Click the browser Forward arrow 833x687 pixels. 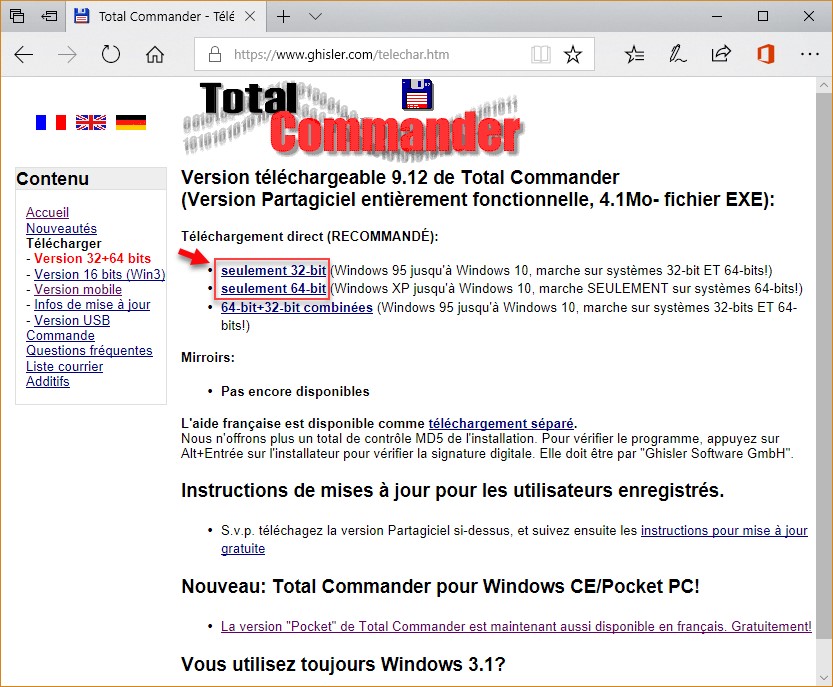click(67, 54)
